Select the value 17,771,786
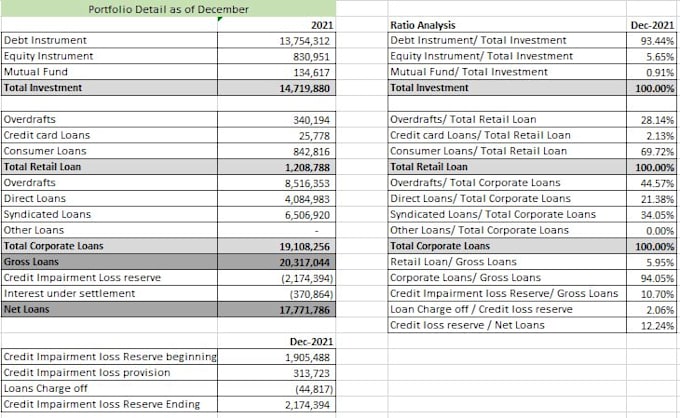This screenshot has width=680, height=418. click(x=277, y=309)
